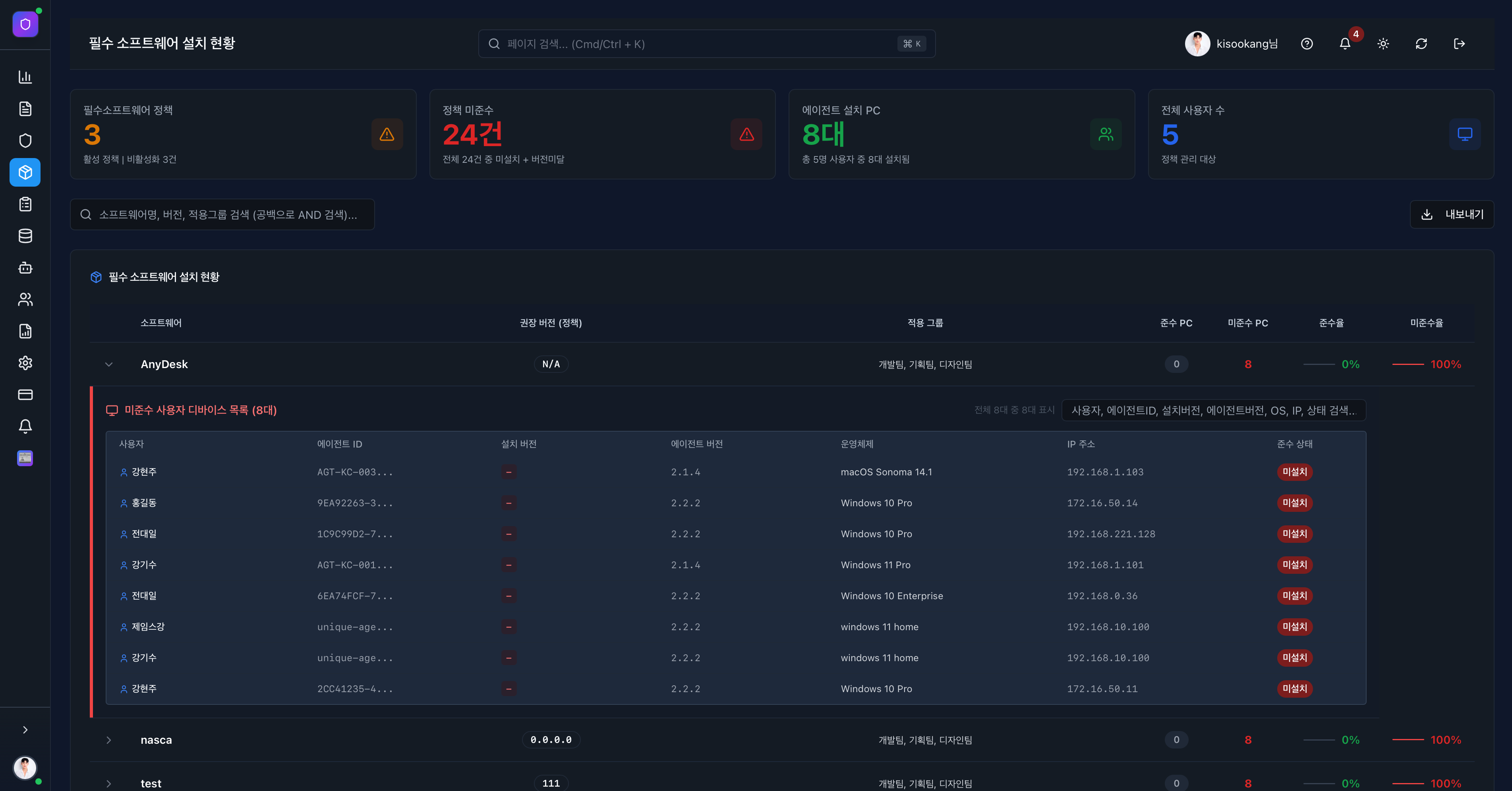Screen dimensions: 1512x791
Task: Focus the software name search field
Action: [222, 214]
